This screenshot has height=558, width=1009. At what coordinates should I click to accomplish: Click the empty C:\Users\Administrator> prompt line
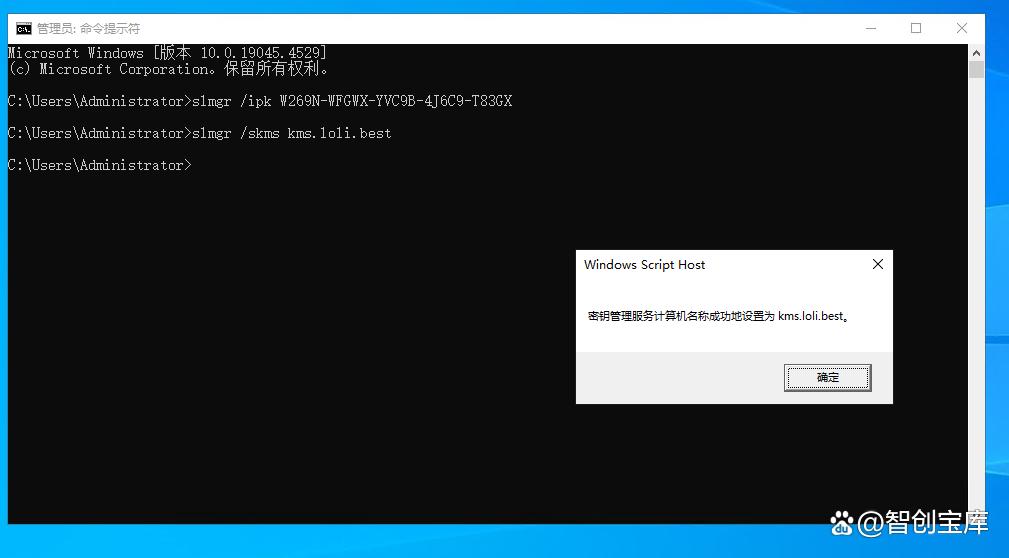click(x=100, y=165)
